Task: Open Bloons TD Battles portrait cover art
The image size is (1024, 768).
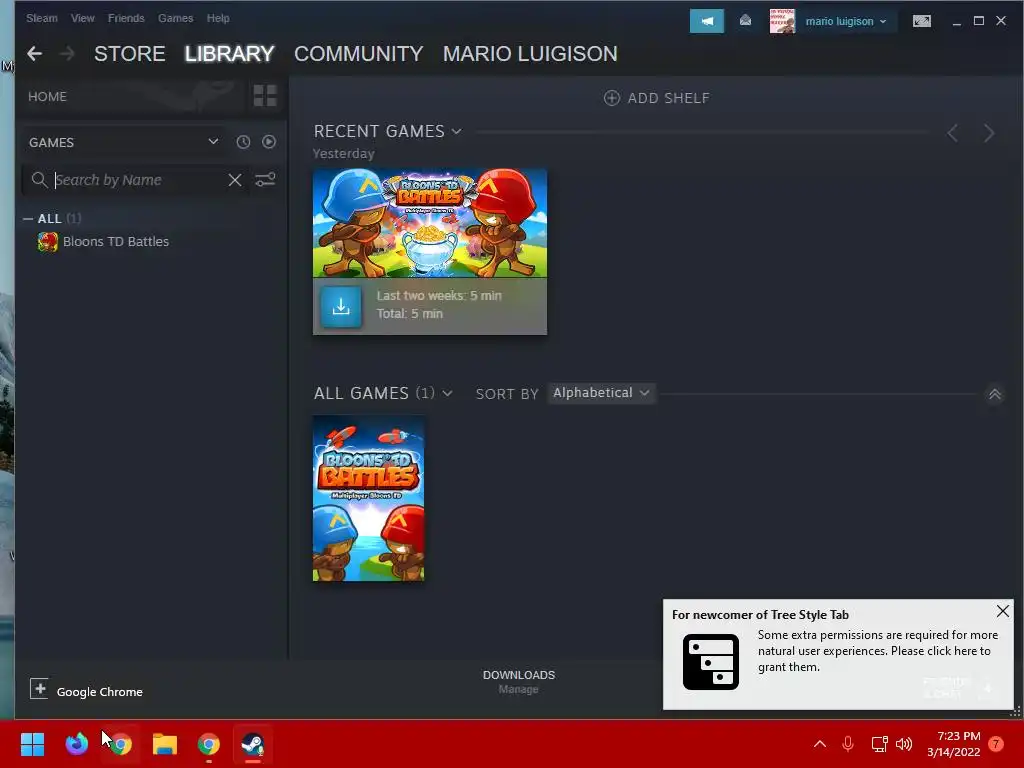Action: [368, 498]
